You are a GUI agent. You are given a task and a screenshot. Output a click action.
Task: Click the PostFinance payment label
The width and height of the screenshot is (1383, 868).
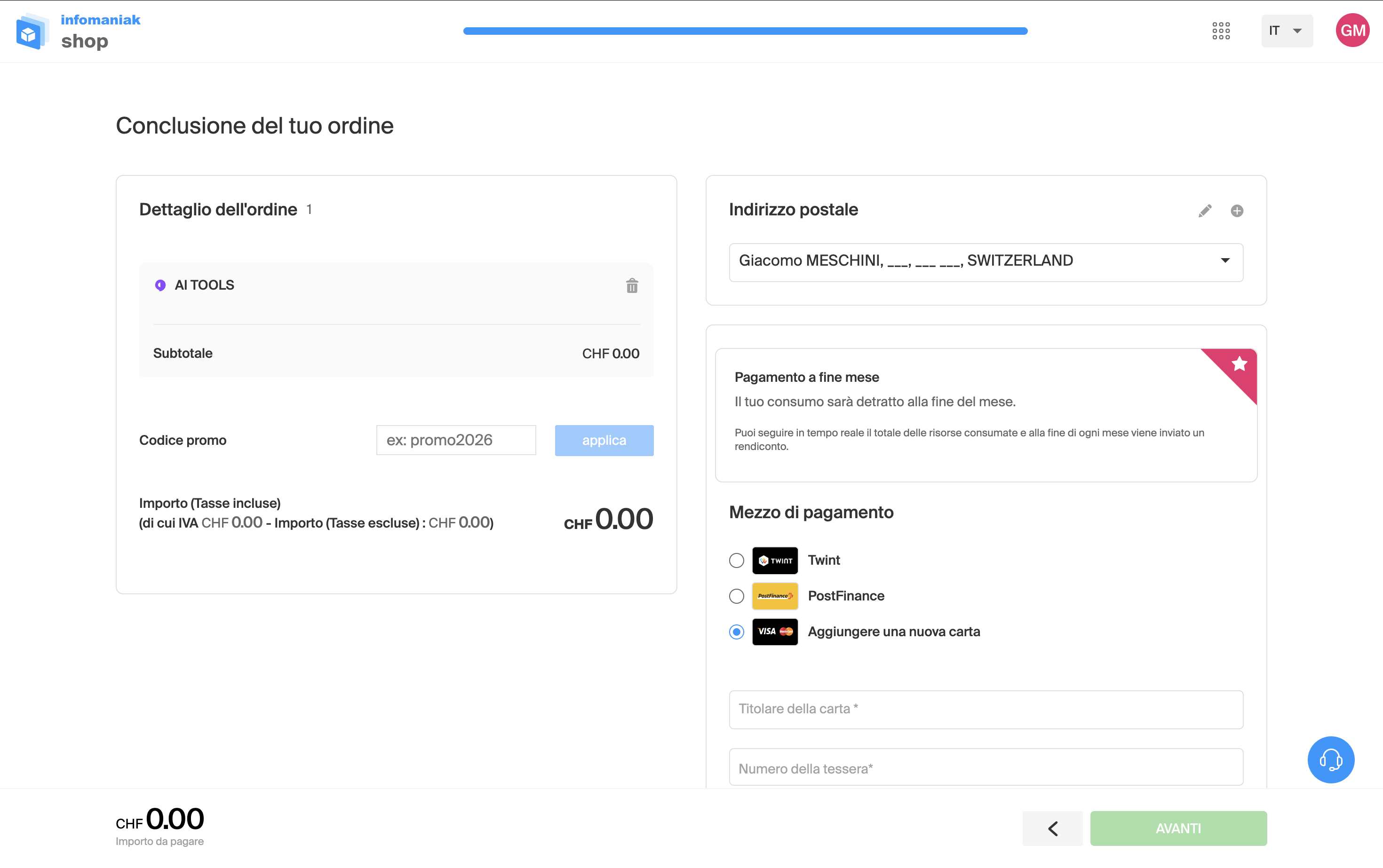point(846,596)
